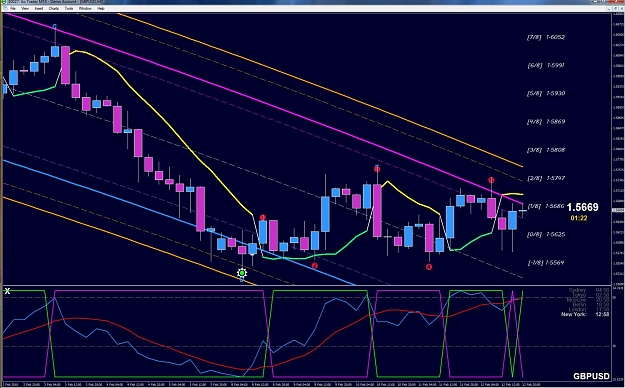Click the green circle marker below the candles
The height and width of the screenshot is (388, 625).
point(242,273)
